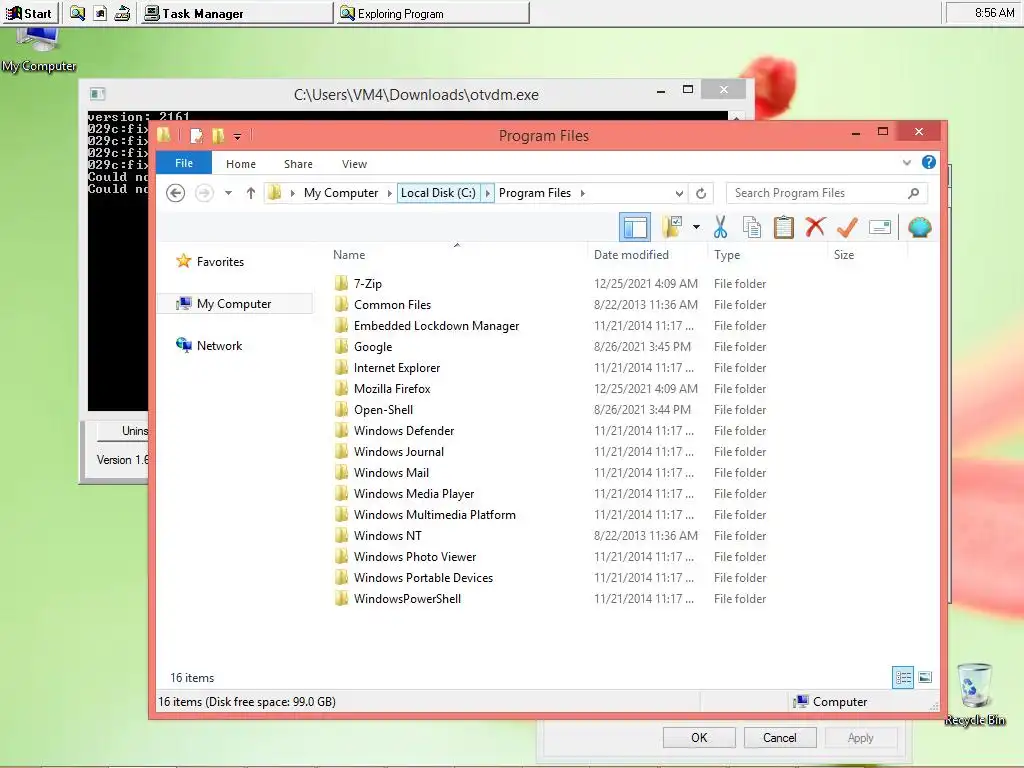Click Properties icon in quick access toolbar
Image resolution: width=1024 pixels, height=768 pixels.
[x=196, y=136]
